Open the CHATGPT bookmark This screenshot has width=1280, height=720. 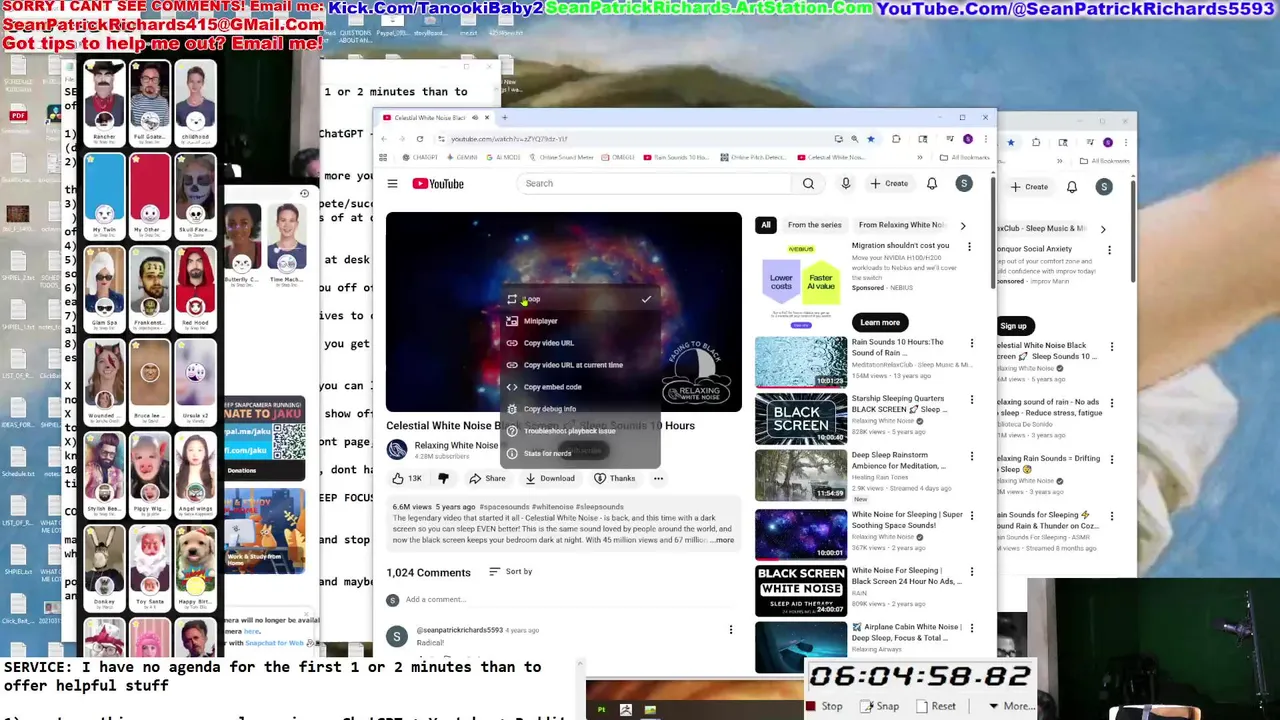click(x=420, y=157)
